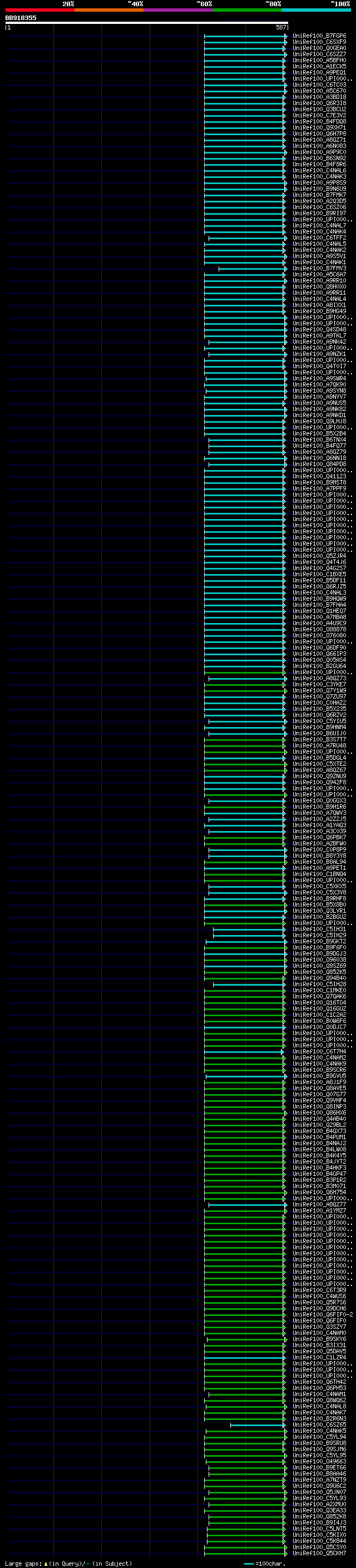Viewport: 356px width, 1568px height.
Task: Select the UniRef100_A1YAQ3 label
Action: 319,825
